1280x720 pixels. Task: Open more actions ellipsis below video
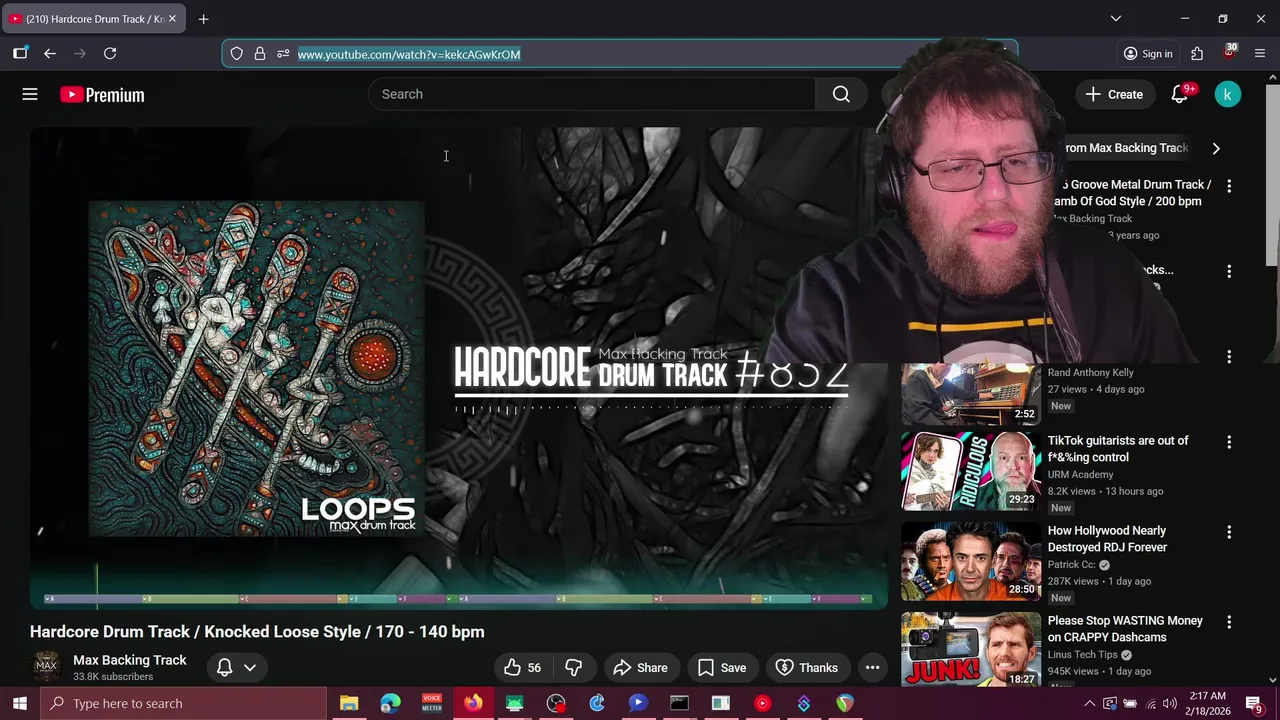click(872, 668)
